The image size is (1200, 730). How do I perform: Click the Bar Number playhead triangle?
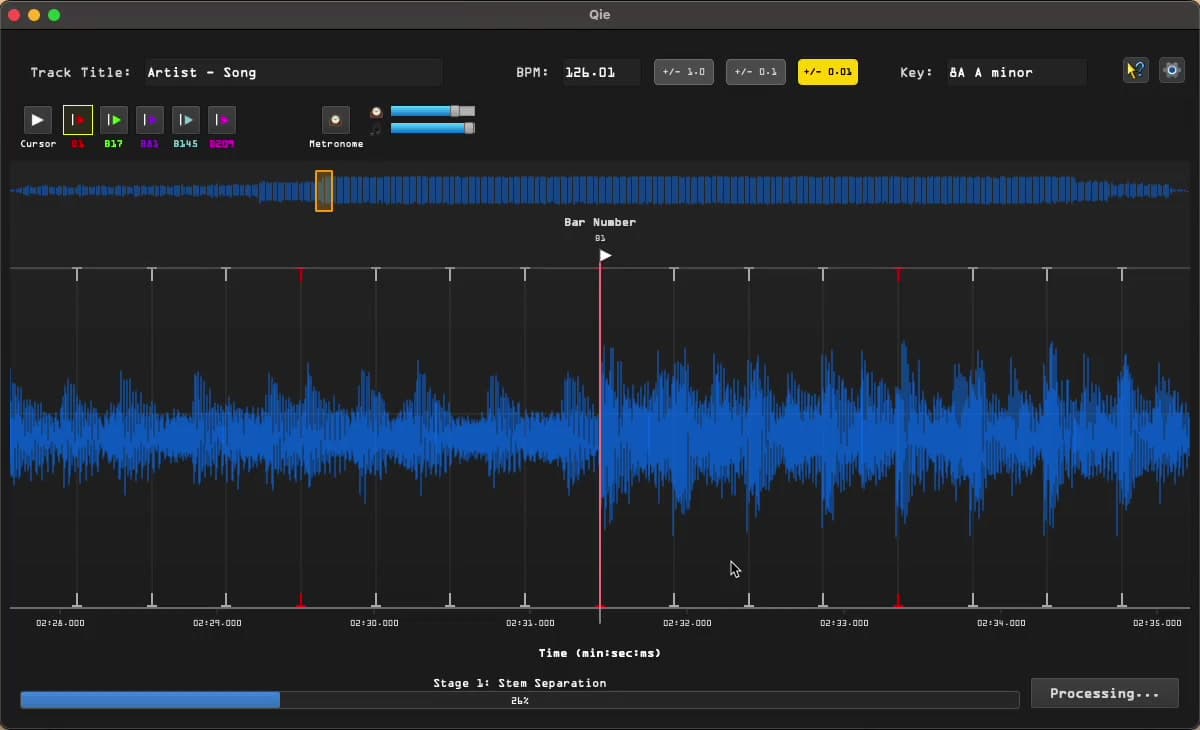(x=604, y=255)
